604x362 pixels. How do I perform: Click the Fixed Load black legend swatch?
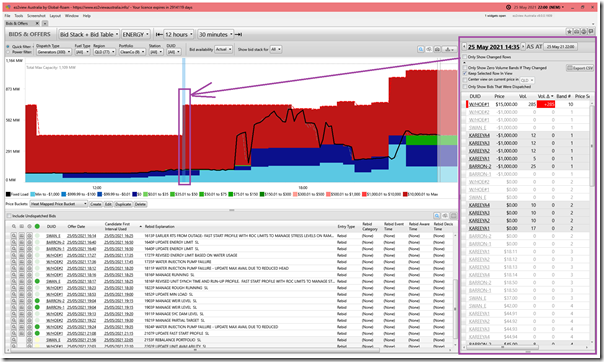pyautogui.click(x=8, y=194)
